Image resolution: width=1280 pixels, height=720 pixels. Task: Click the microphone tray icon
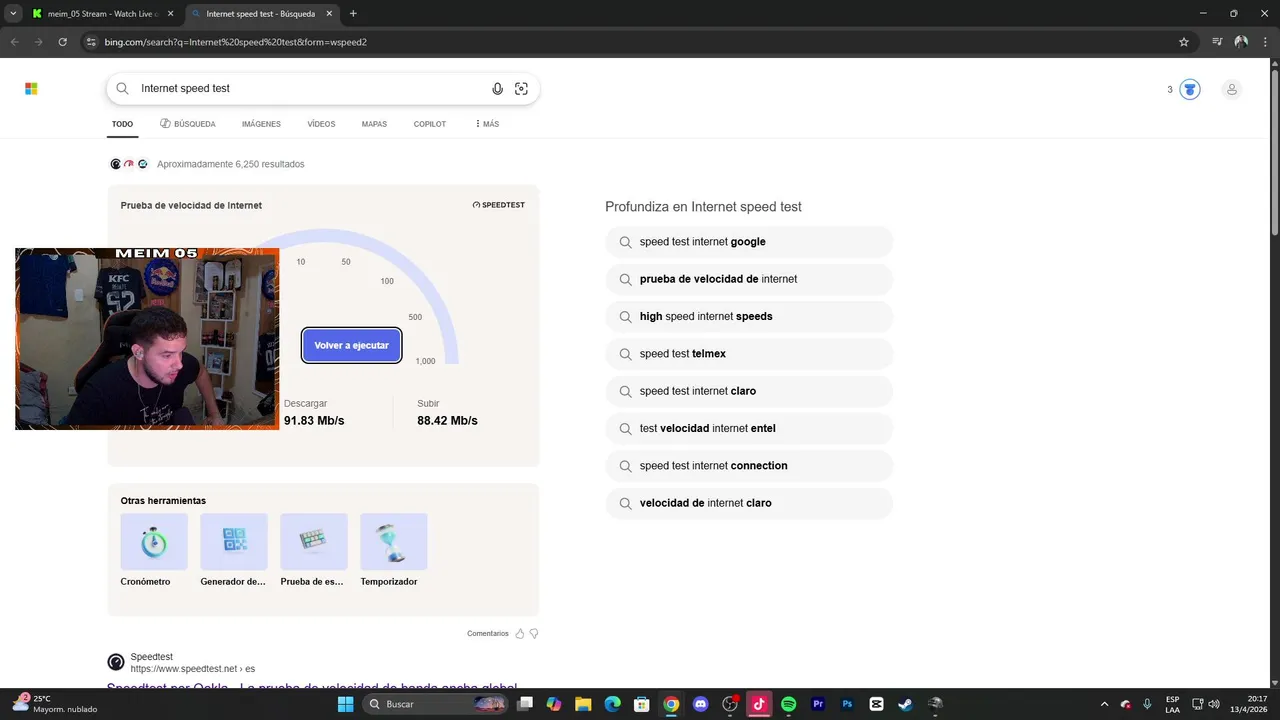(x=1147, y=704)
